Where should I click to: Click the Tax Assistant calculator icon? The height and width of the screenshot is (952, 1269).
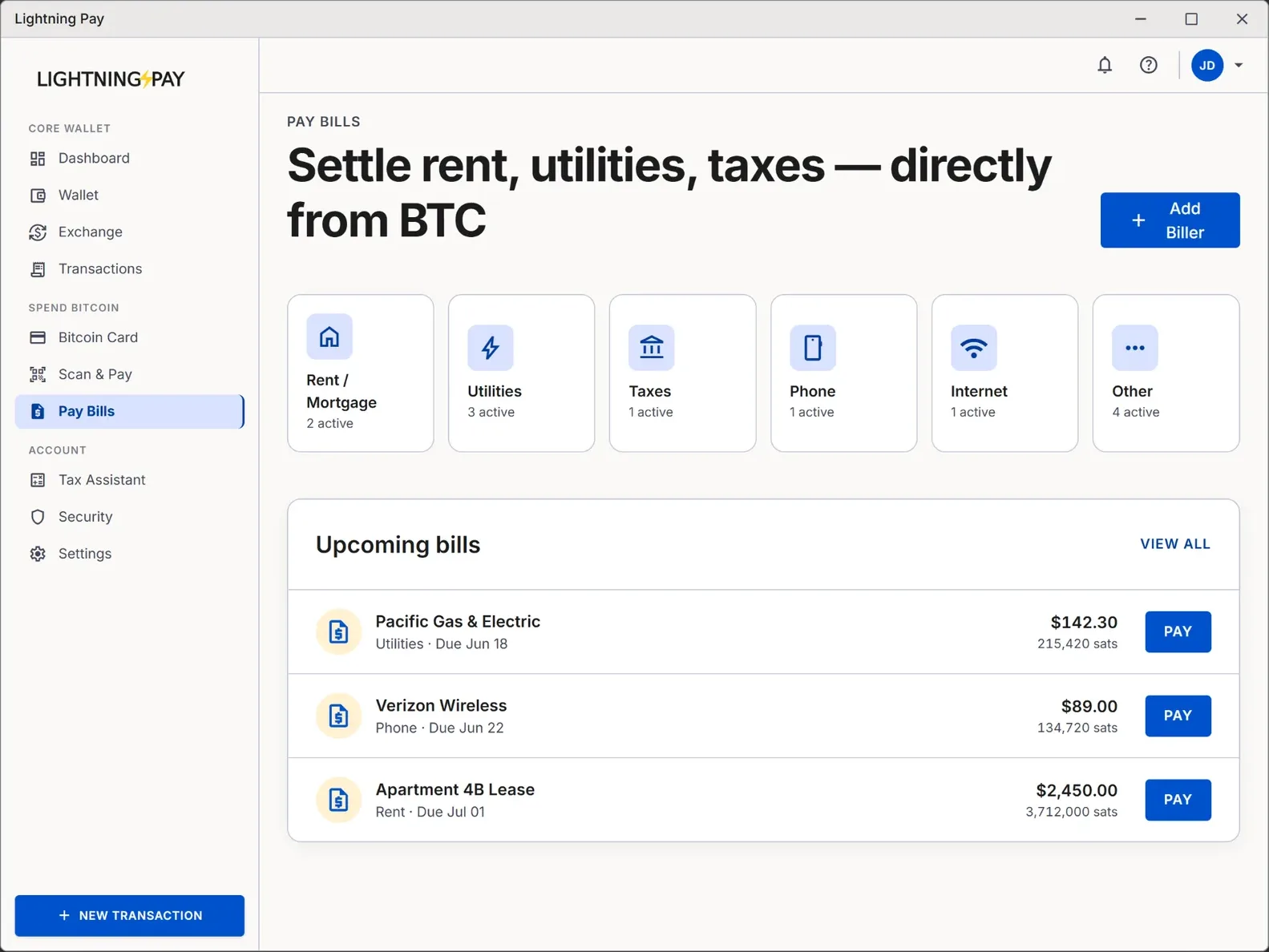click(x=38, y=480)
